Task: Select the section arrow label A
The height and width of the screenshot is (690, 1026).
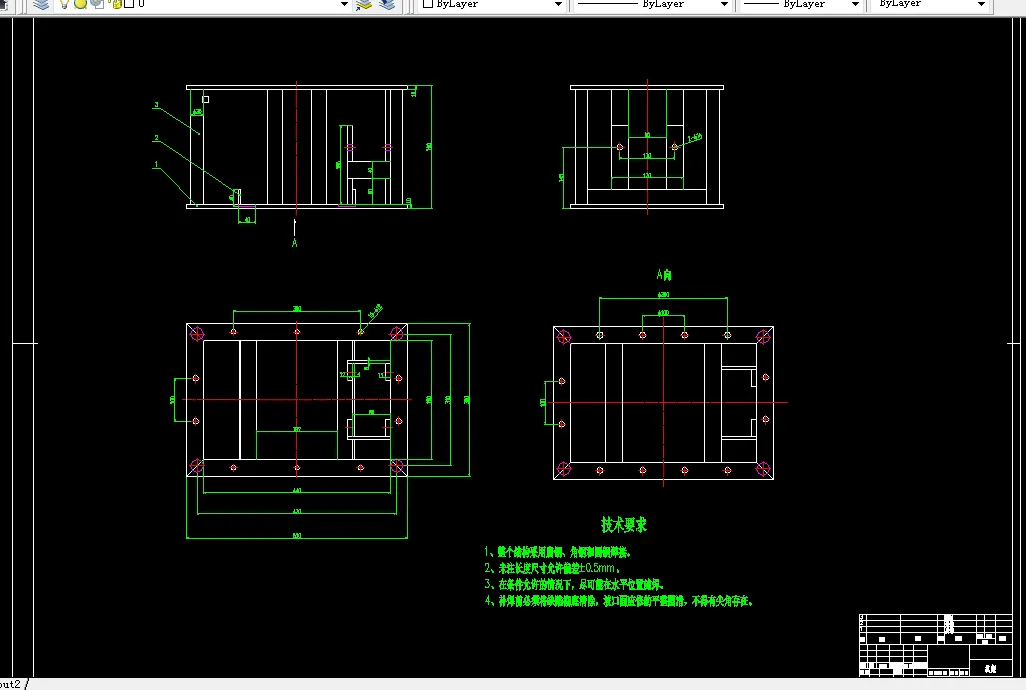Action: click(294, 243)
